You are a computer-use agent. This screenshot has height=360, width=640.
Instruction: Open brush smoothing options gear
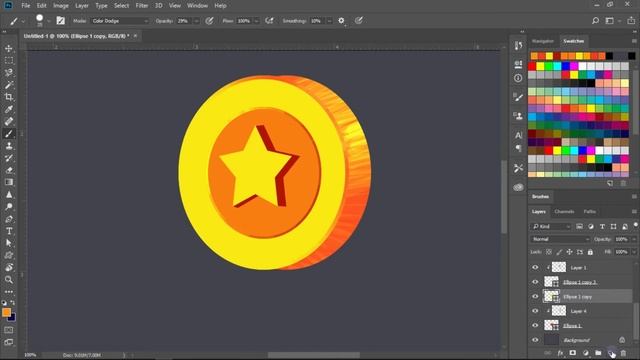(341, 21)
